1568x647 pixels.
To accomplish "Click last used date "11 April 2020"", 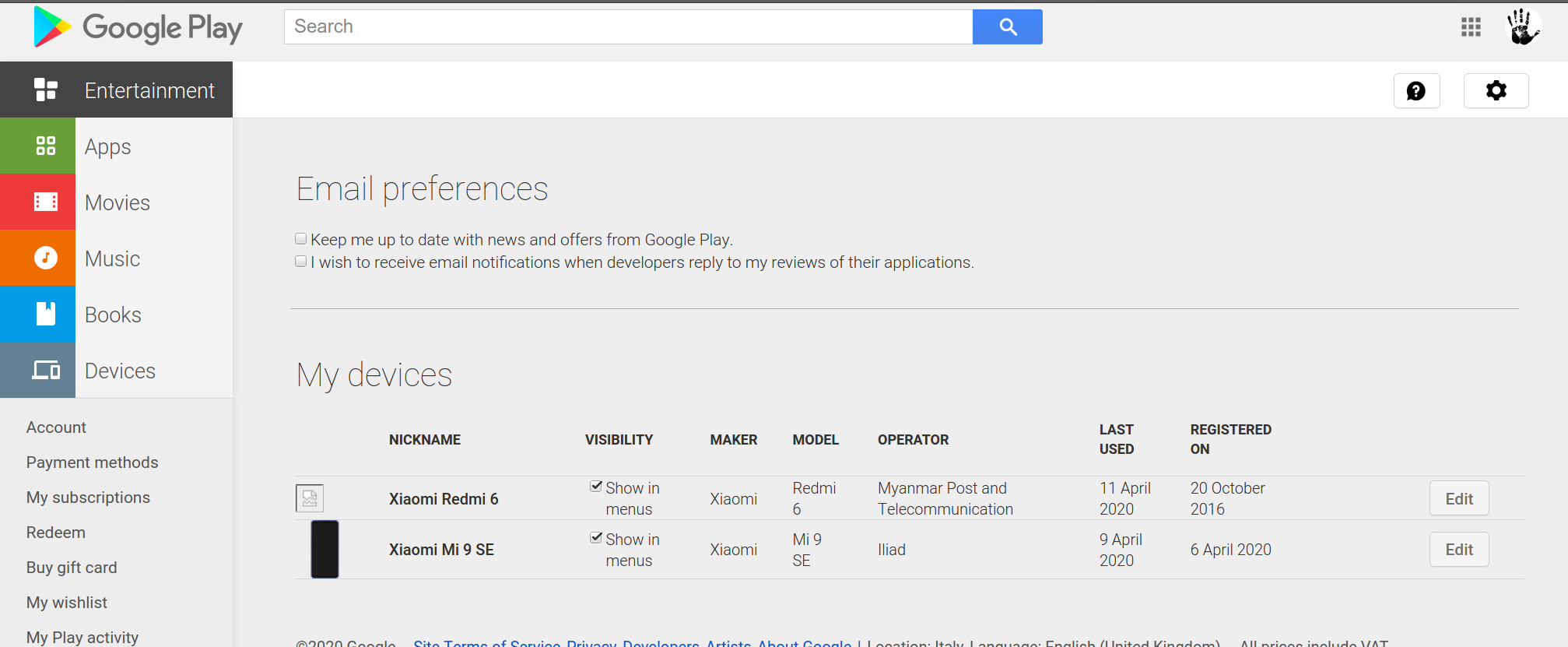I will pos(1125,498).
